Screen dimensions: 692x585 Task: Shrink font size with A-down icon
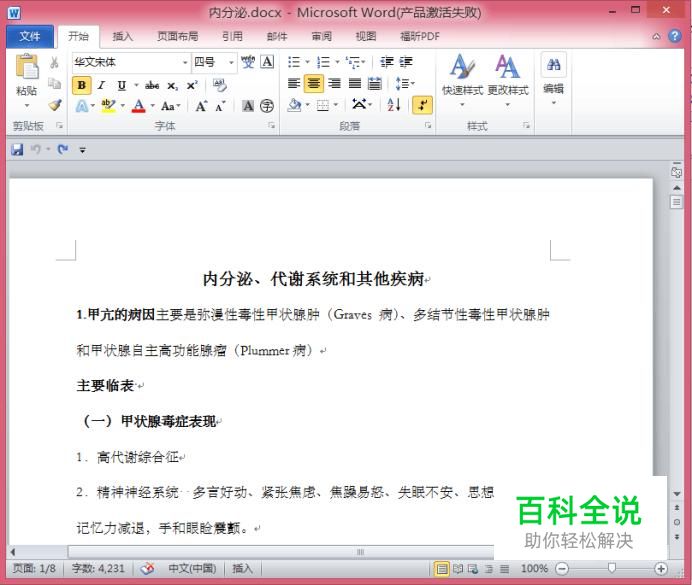point(220,106)
